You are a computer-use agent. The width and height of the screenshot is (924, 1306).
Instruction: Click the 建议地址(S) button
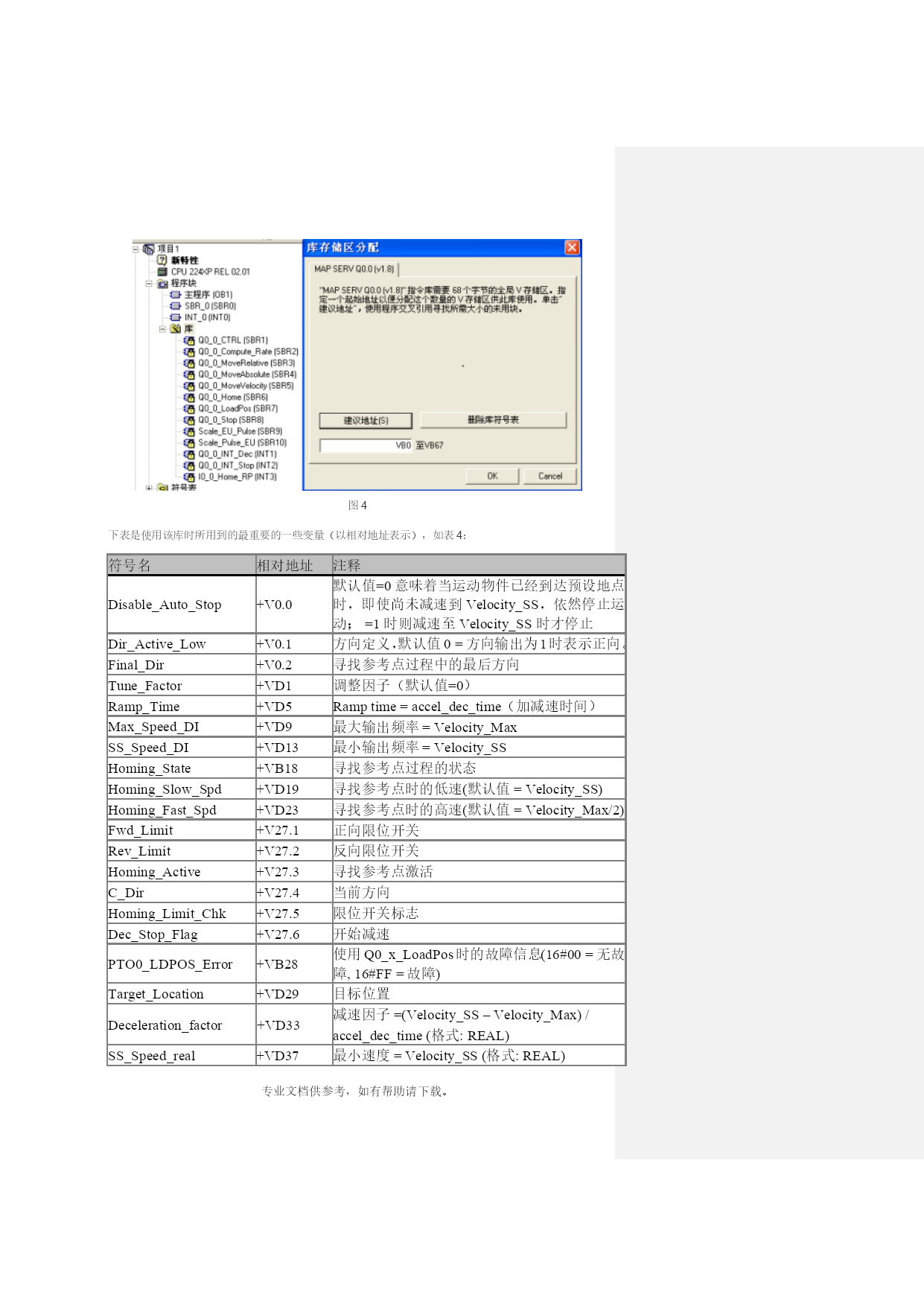pyautogui.click(x=366, y=421)
